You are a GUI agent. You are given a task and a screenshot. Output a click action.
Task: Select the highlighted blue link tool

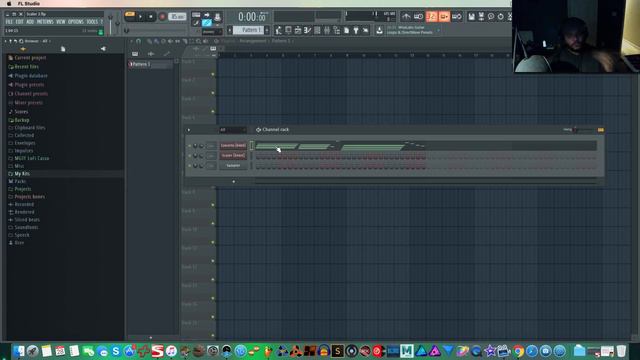[207, 23]
